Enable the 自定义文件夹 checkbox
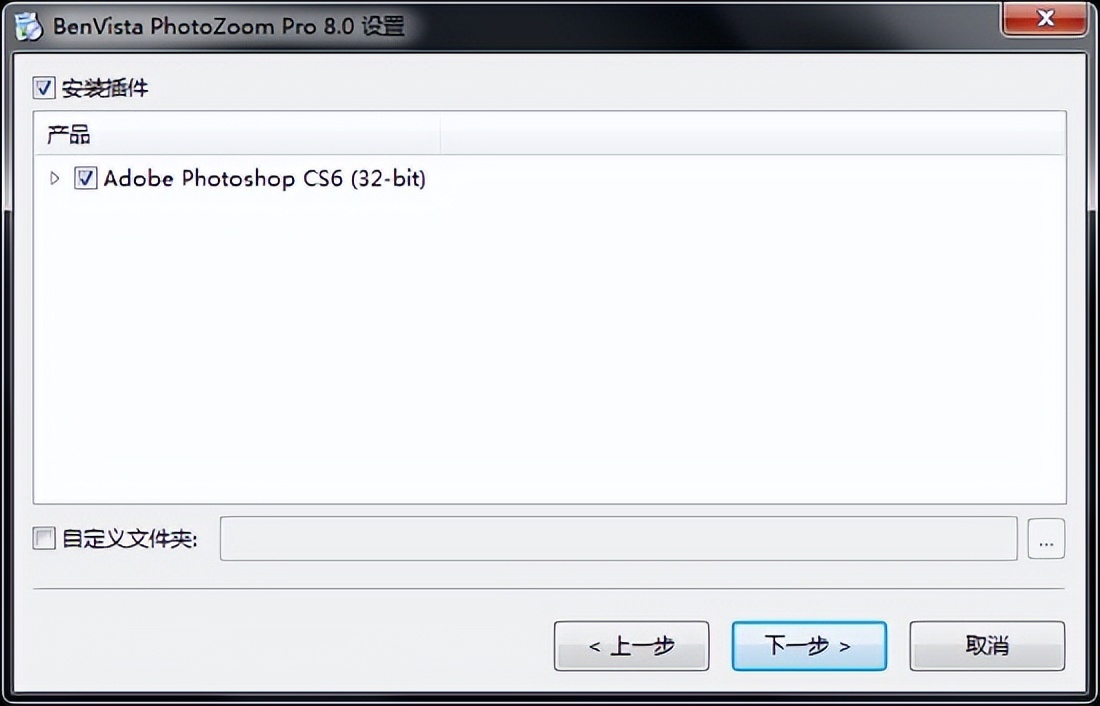Screen dimensions: 1100x706 43,539
